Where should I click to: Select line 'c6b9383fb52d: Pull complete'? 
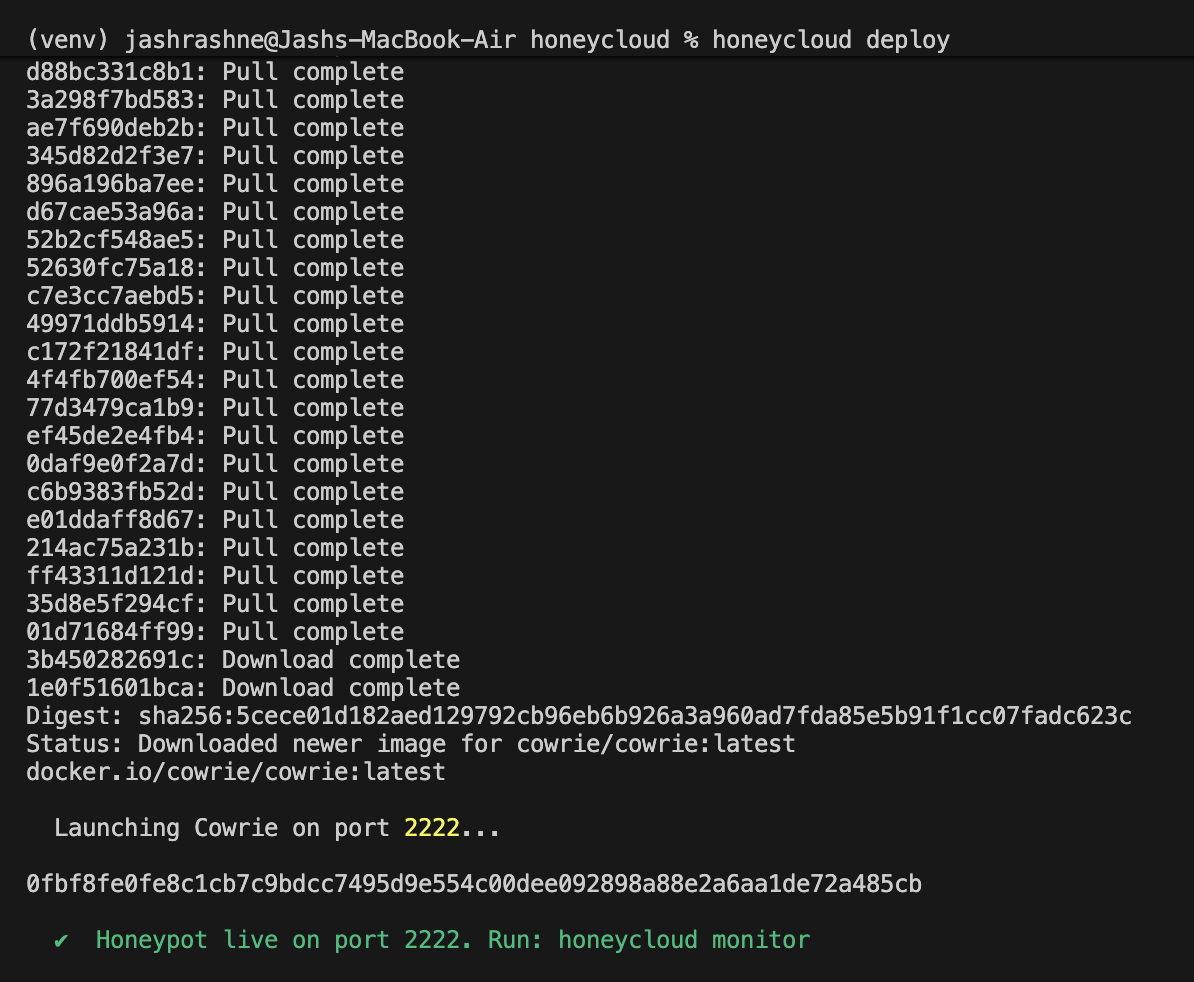(x=215, y=492)
